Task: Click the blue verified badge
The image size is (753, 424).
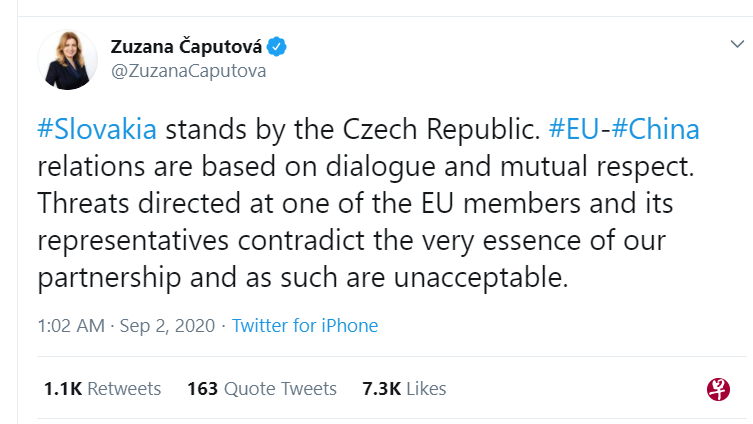Action: tap(278, 46)
